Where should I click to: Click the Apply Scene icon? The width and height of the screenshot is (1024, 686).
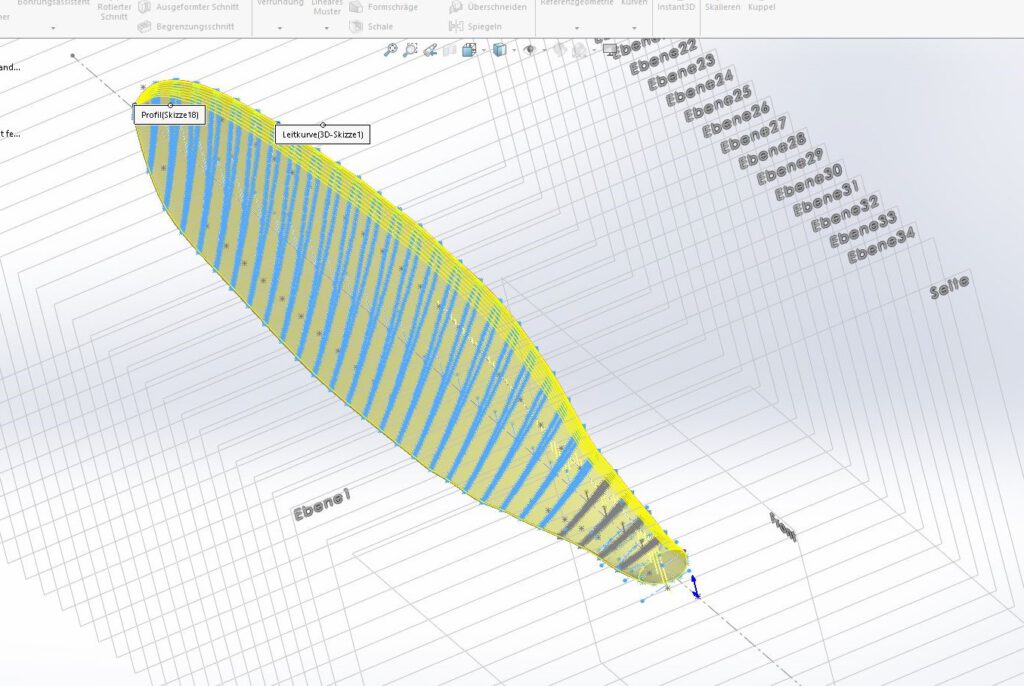(x=579, y=50)
